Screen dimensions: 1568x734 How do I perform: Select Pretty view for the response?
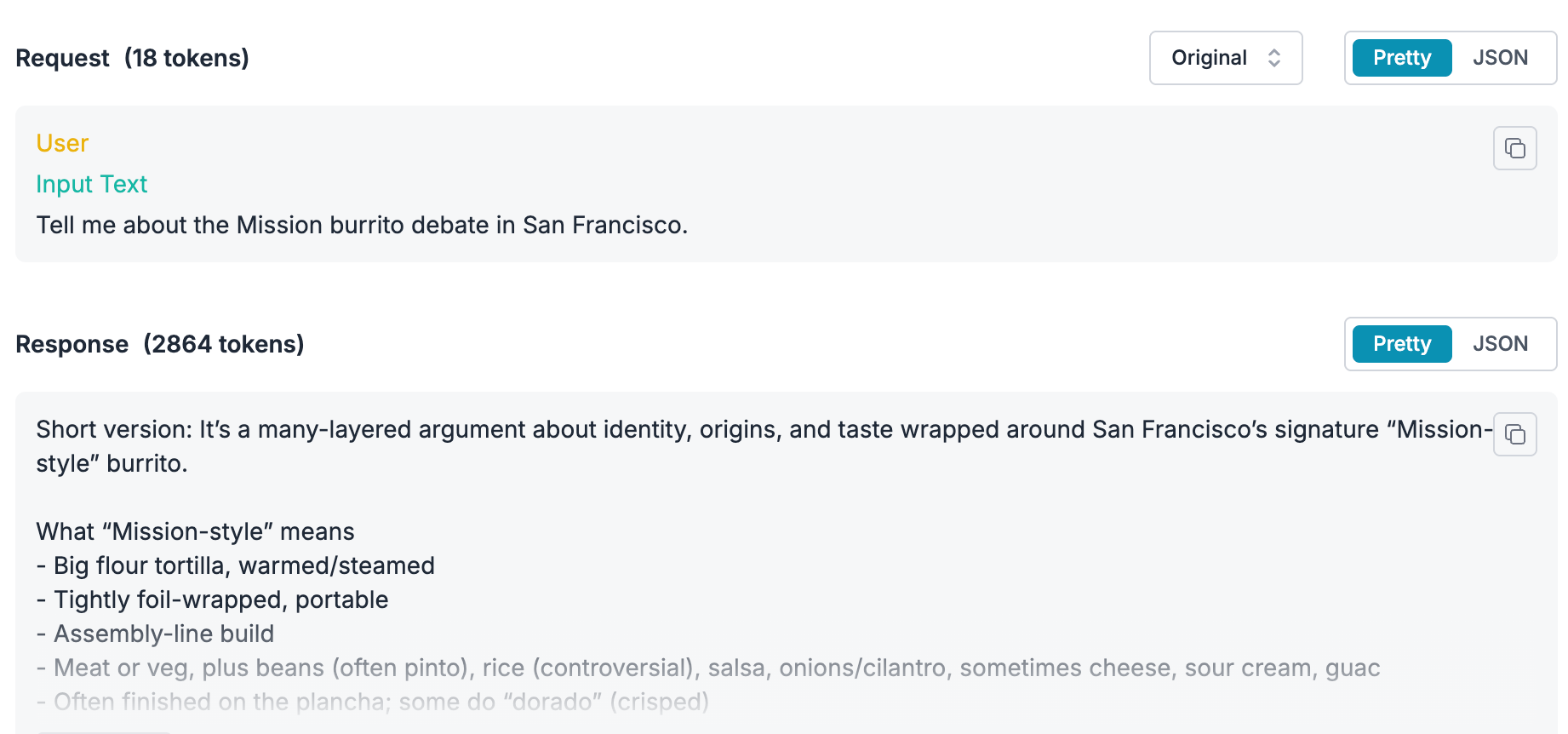point(1401,344)
